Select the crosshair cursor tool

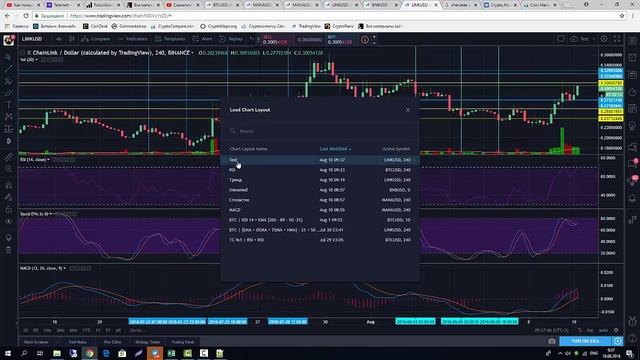click(x=9, y=57)
